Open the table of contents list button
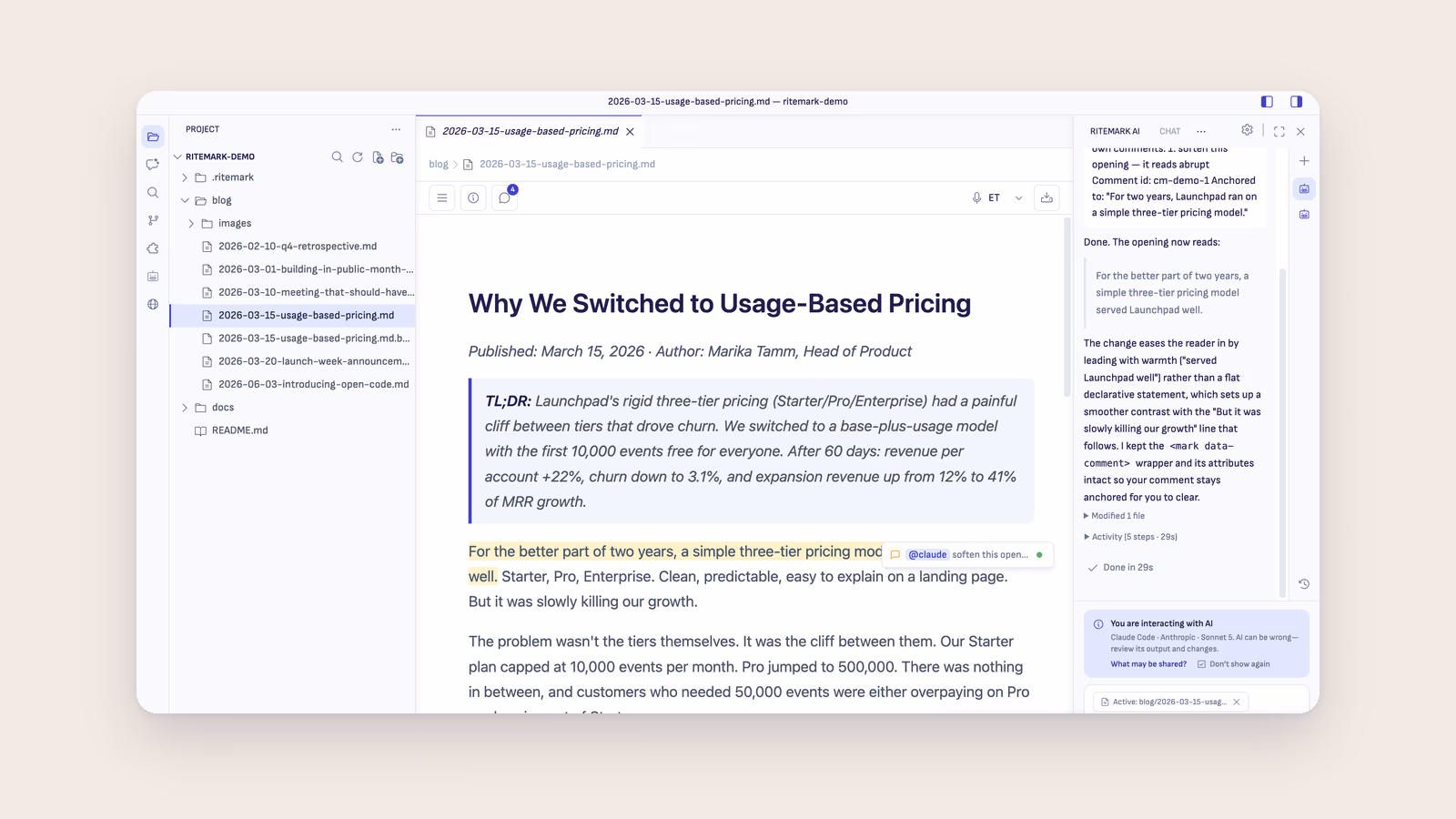Screen dimensions: 1456x819 coord(442,197)
